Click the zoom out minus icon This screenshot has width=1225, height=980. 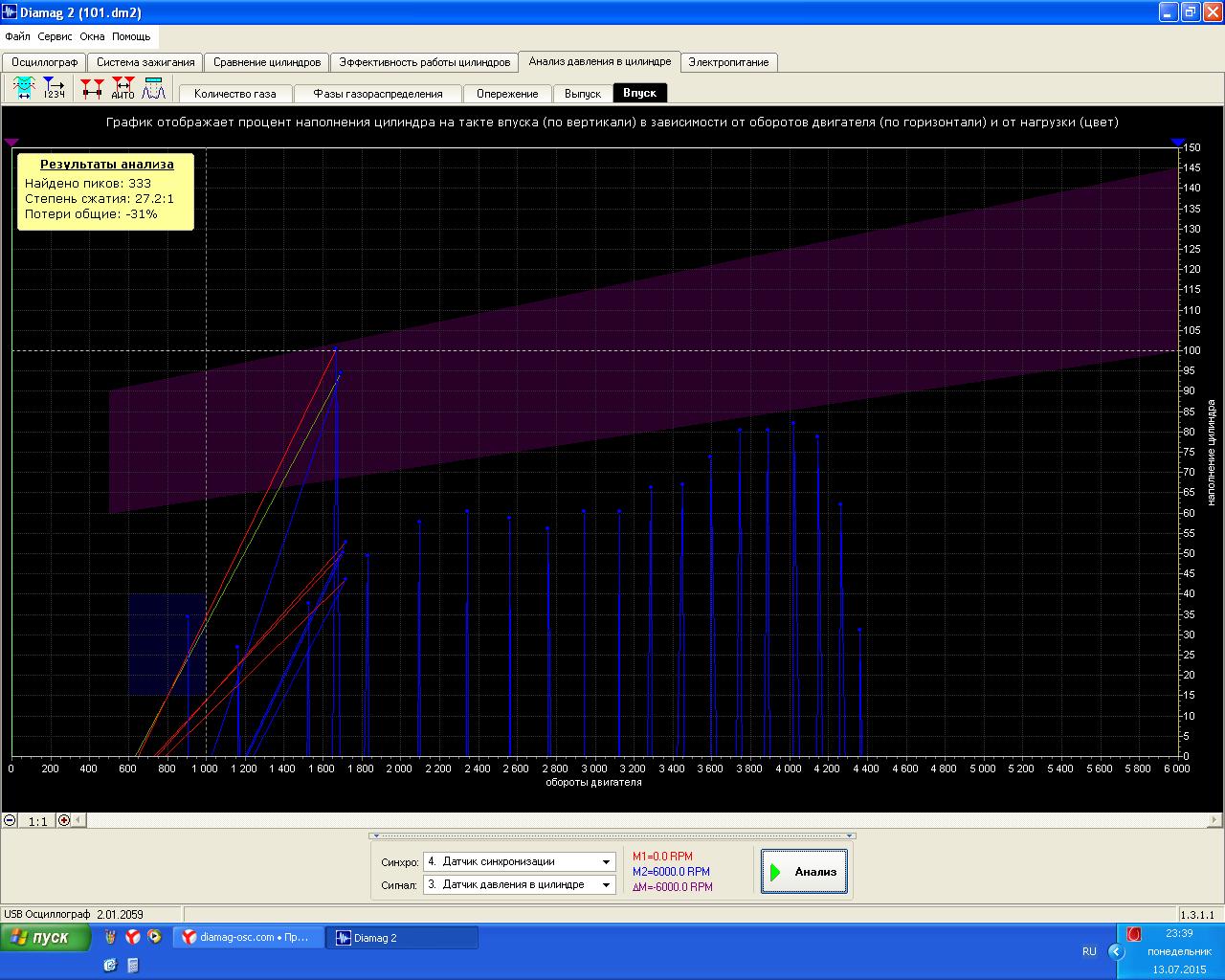point(10,820)
